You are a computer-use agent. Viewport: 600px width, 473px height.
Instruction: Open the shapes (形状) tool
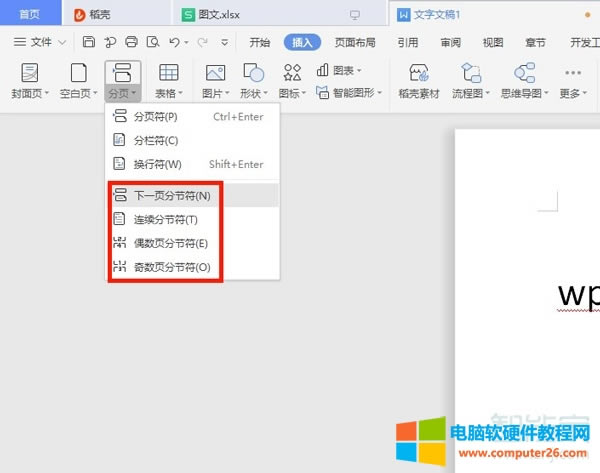pos(253,74)
